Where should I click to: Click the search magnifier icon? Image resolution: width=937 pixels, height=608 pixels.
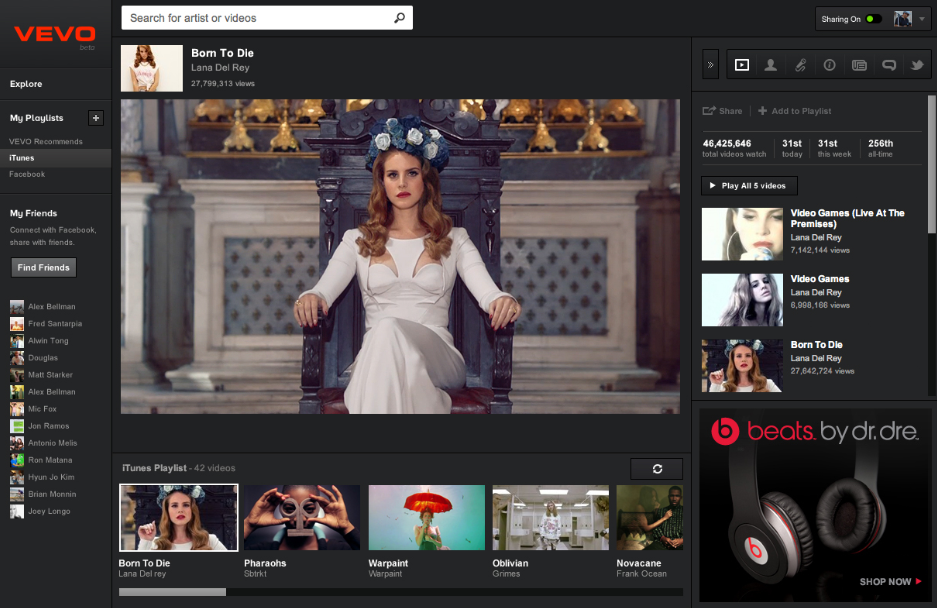tap(399, 18)
